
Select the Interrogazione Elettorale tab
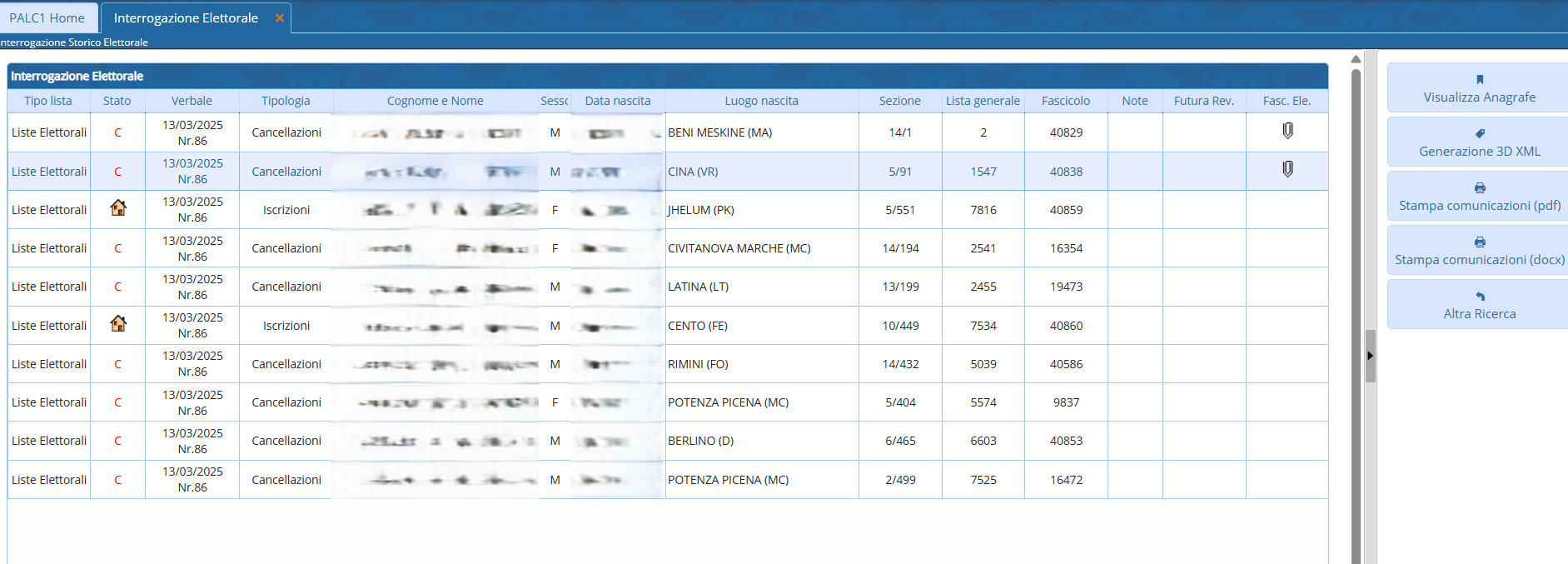(x=186, y=18)
